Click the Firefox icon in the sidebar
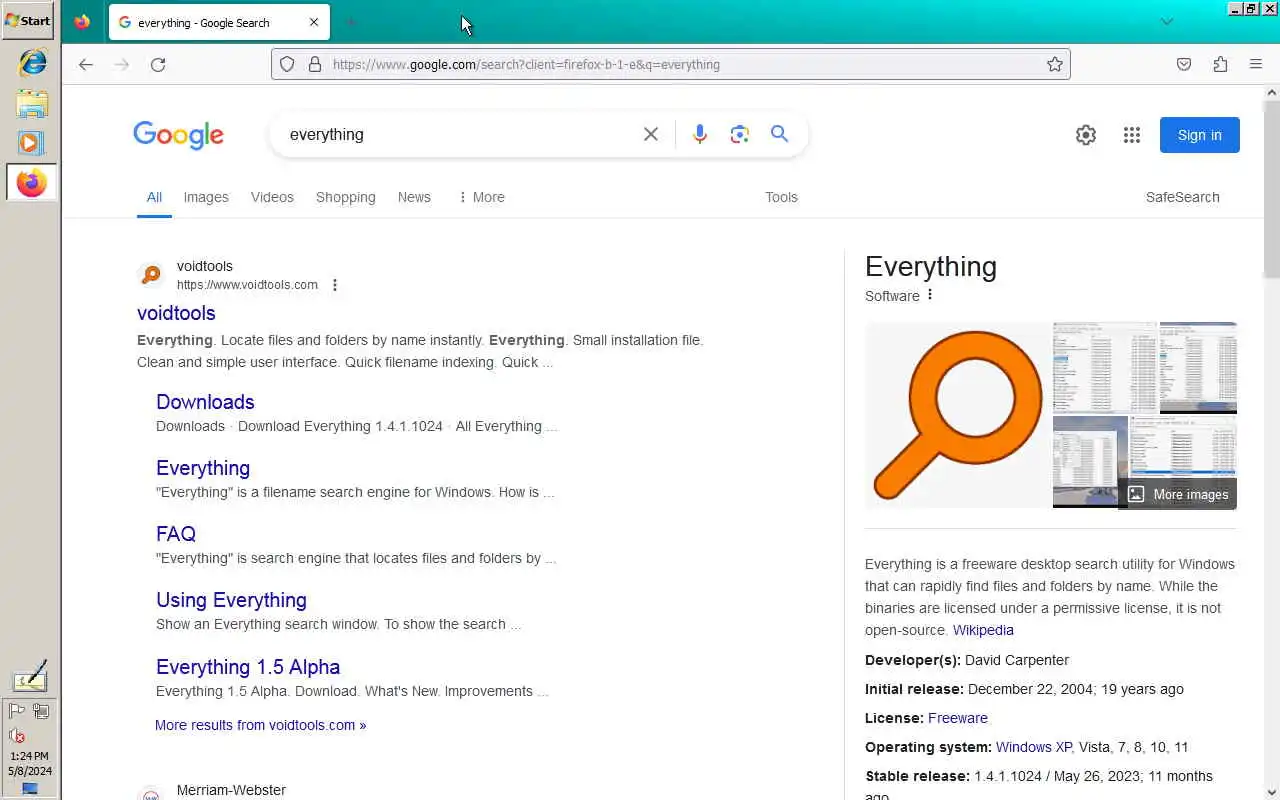The image size is (1280, 800). tap(31, 183)
